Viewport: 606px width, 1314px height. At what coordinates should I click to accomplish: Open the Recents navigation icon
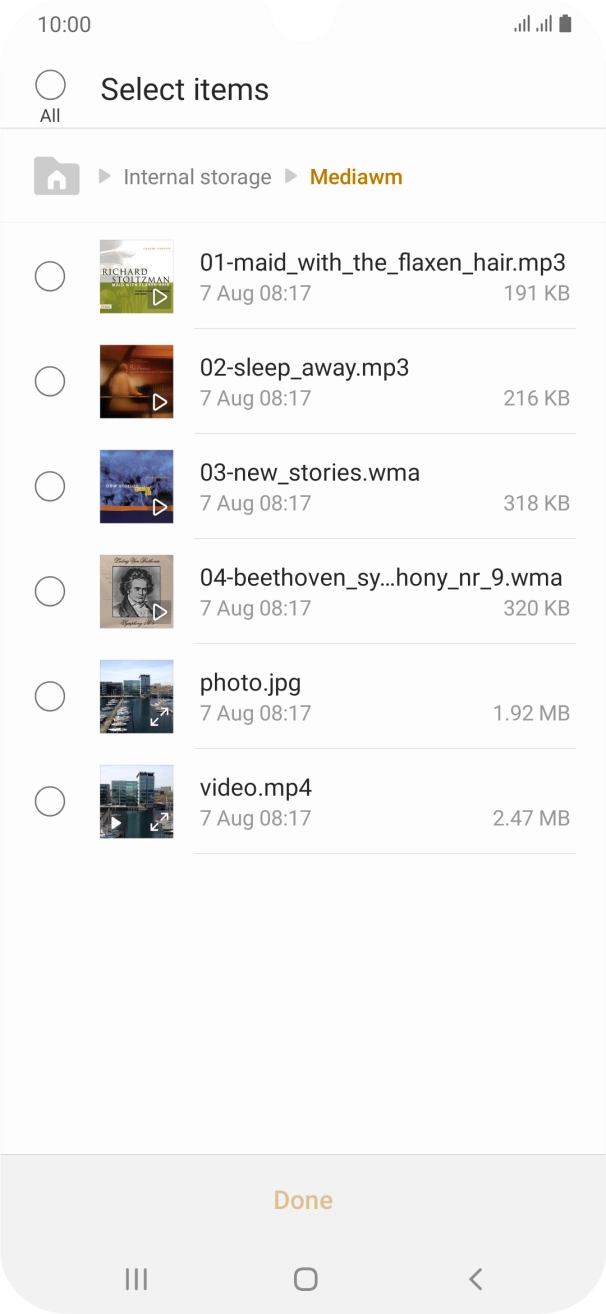[x=136, y=1278]
